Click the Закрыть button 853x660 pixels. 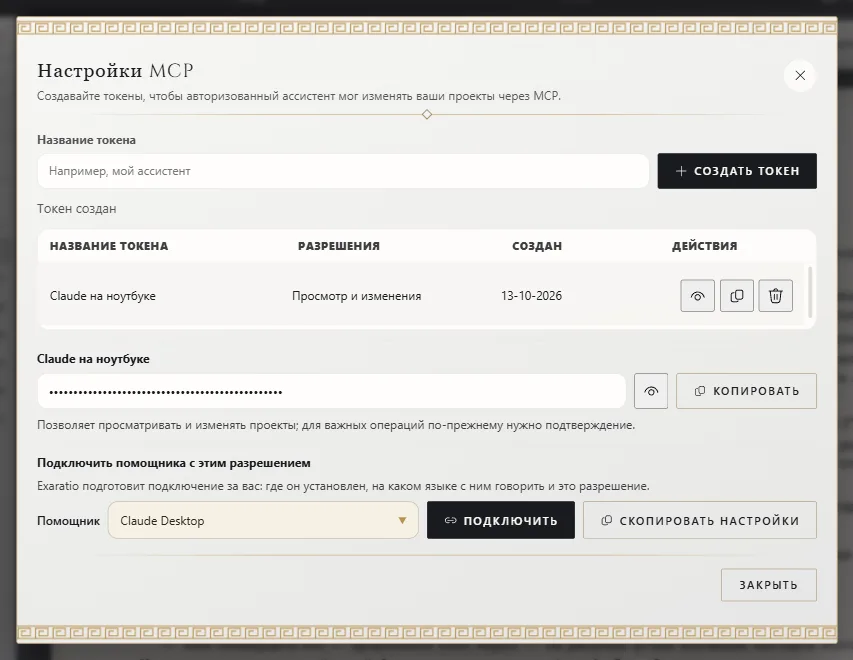coord(769,585)
